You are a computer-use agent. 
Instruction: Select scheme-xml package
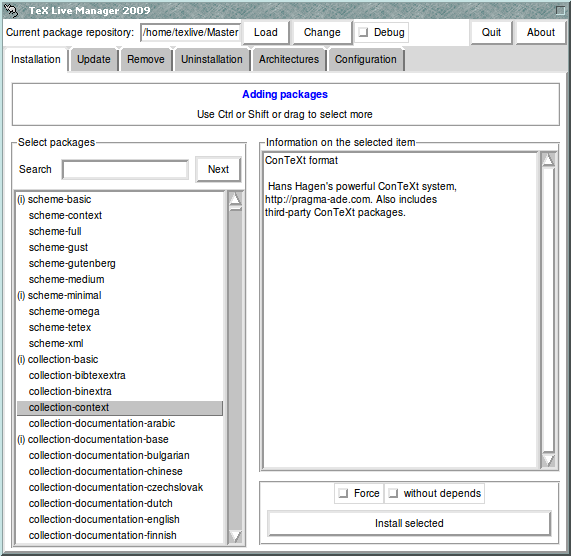click(119, 344)
